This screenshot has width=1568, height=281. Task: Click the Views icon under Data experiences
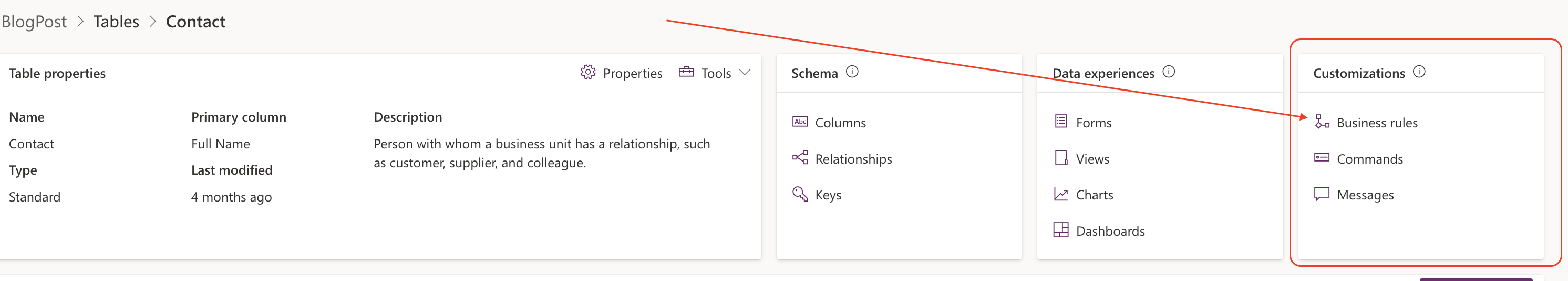[1060, 158]
